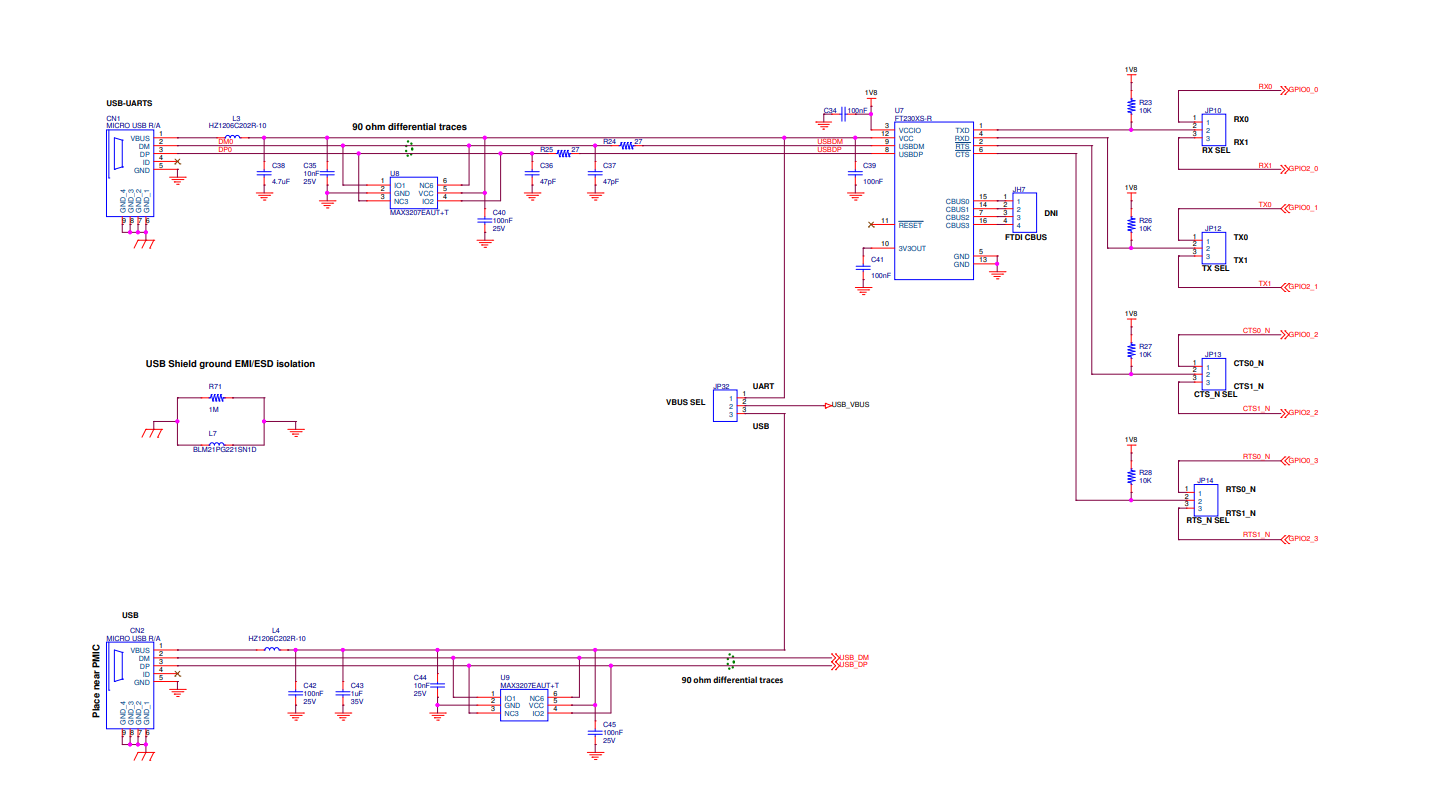
Task: Select the JP13 CTS_N SEL jumper
Action: 1212,374
